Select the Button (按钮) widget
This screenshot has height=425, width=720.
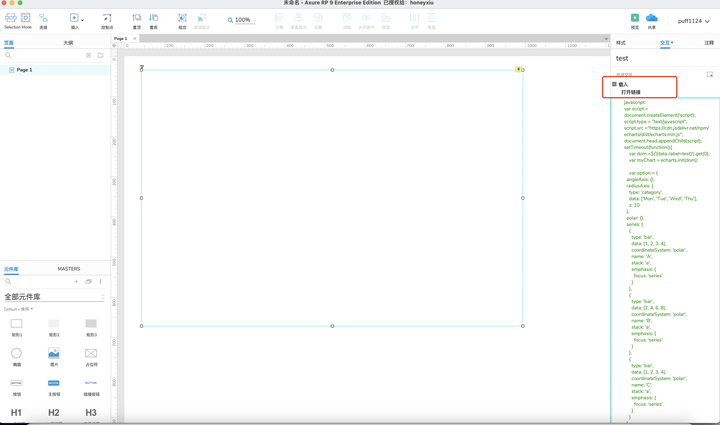click(17, 387)
